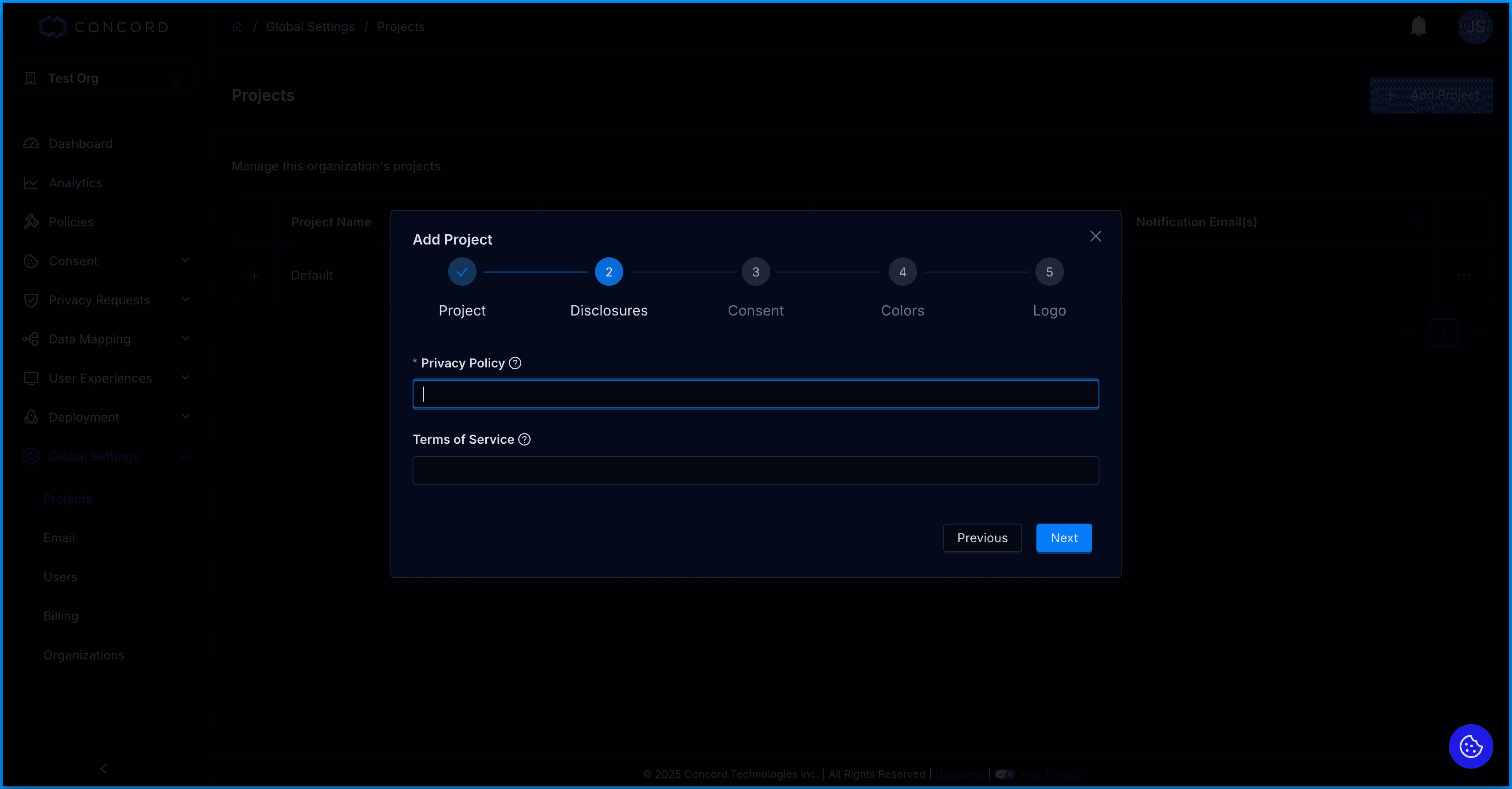Click the Privacy Policy help icon

515,363
